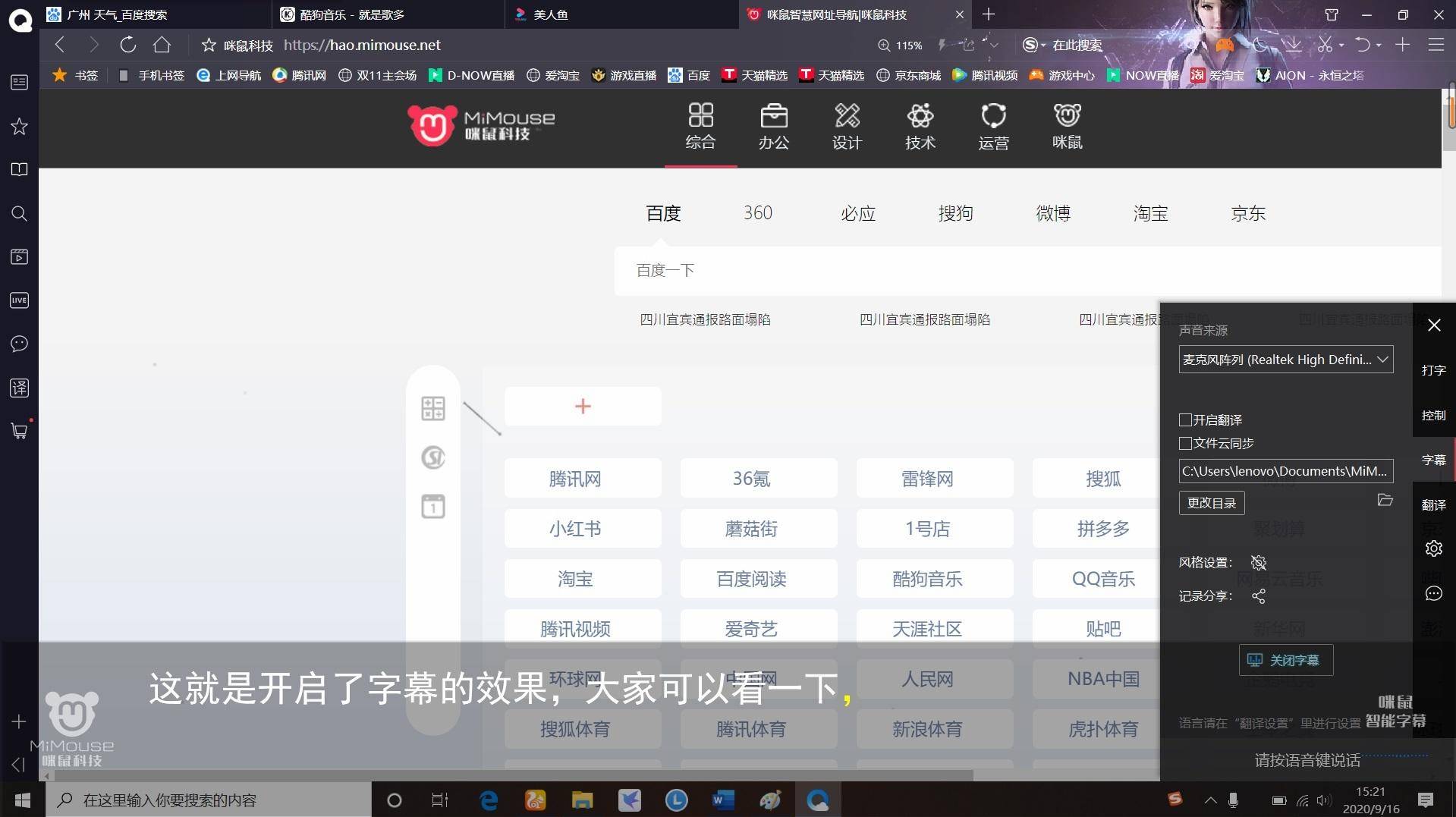Go to browser home page
The height and width of the screenshot is (817, 1456).
click(162, 45)
